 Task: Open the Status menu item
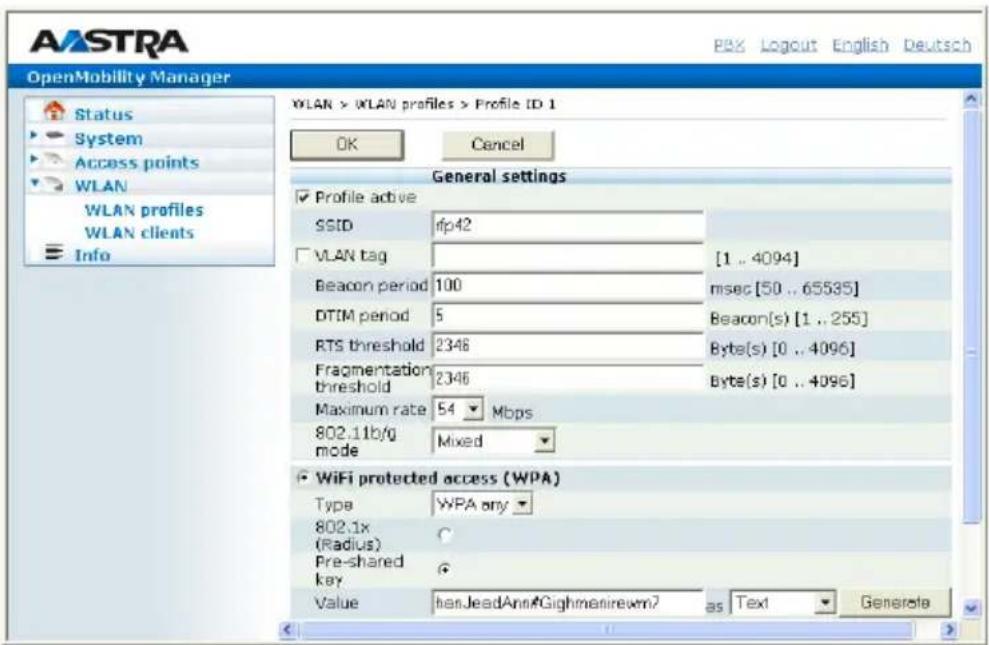tap(103, 114)
